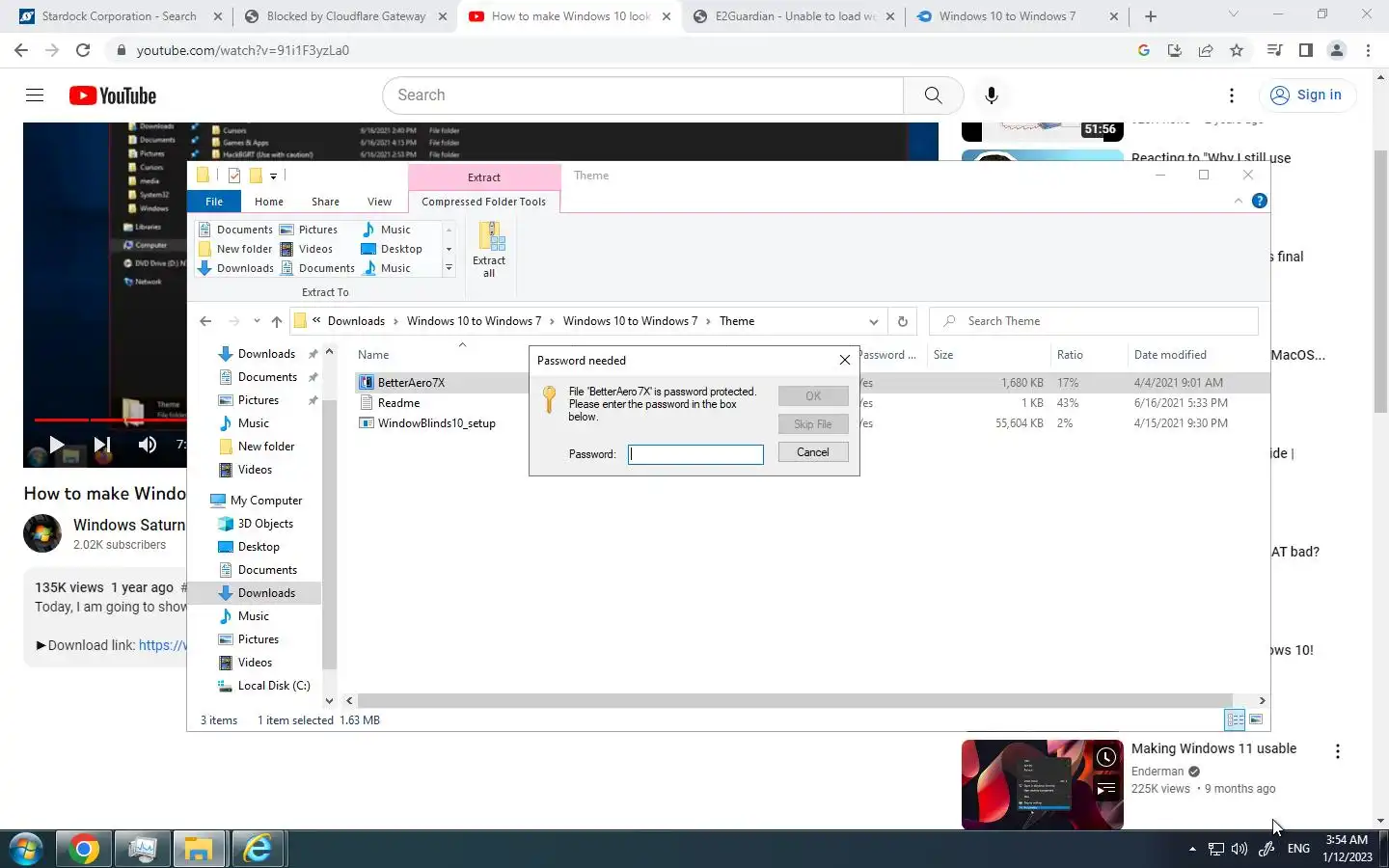The image size is (1389, 868).
Task: Click the Extract all ribbon icon
Action: click(489, 250)
